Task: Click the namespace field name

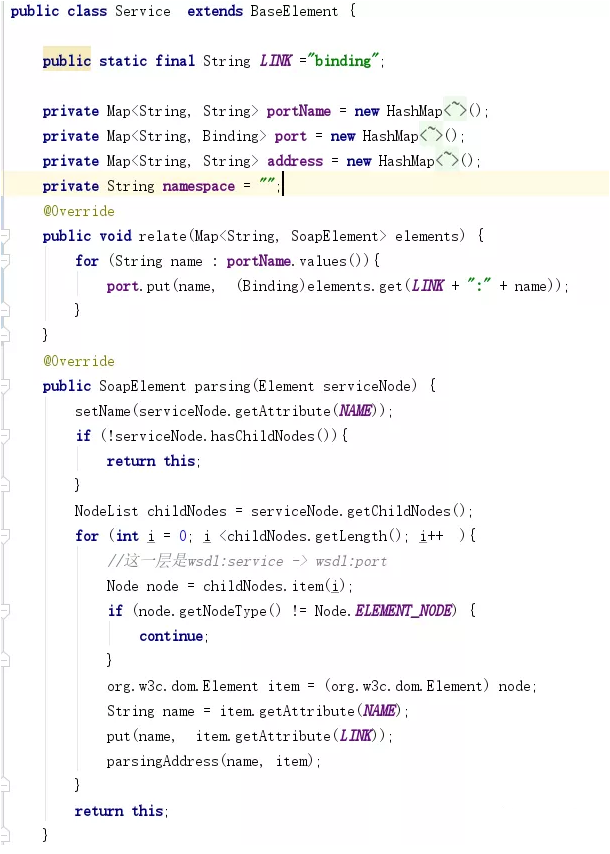Action: [x=199, y=186]
